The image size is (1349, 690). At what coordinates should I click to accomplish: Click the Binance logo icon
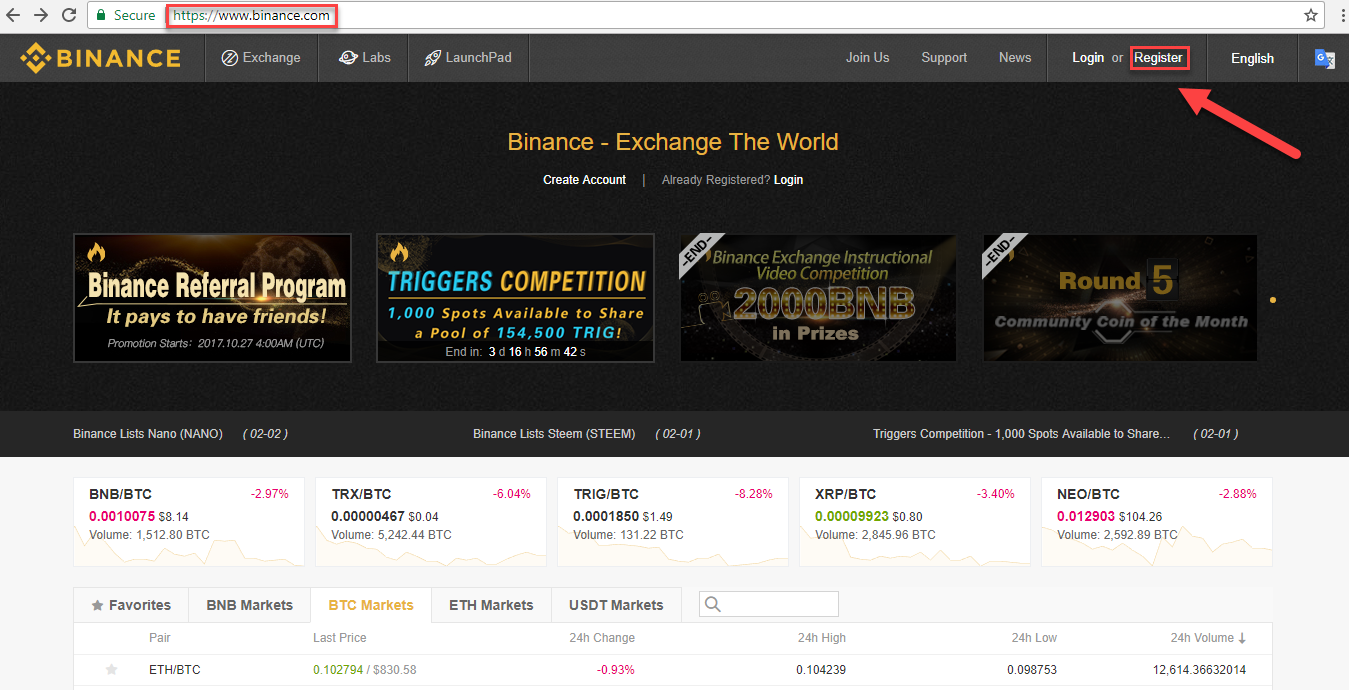[36, 58]
